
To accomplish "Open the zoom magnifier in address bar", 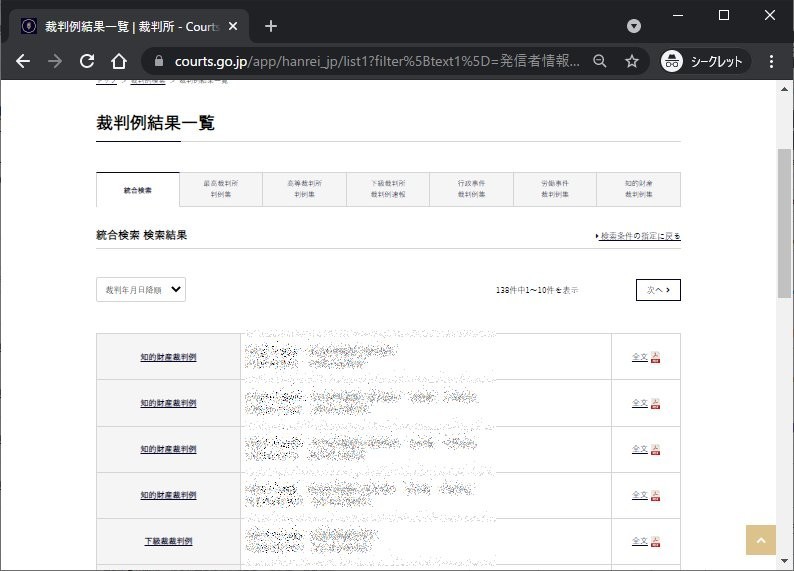I will coord(600,61).
